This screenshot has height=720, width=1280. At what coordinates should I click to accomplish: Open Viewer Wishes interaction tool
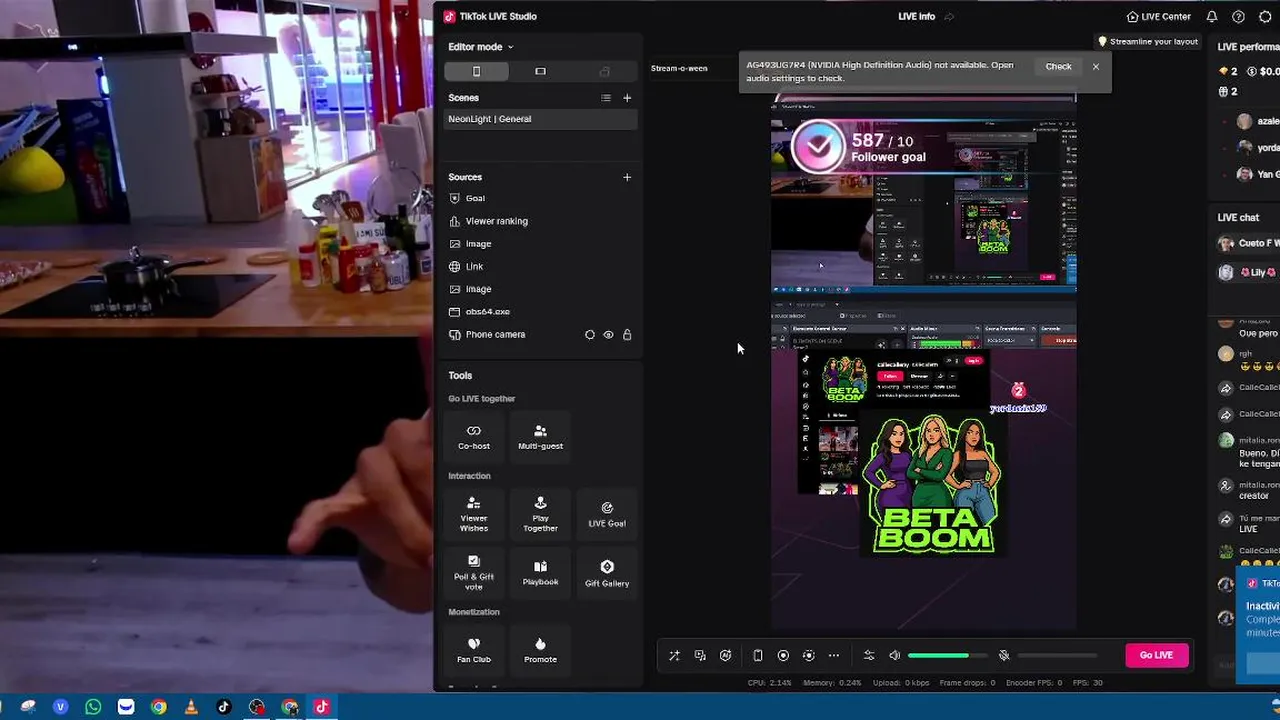pos(474,514)
